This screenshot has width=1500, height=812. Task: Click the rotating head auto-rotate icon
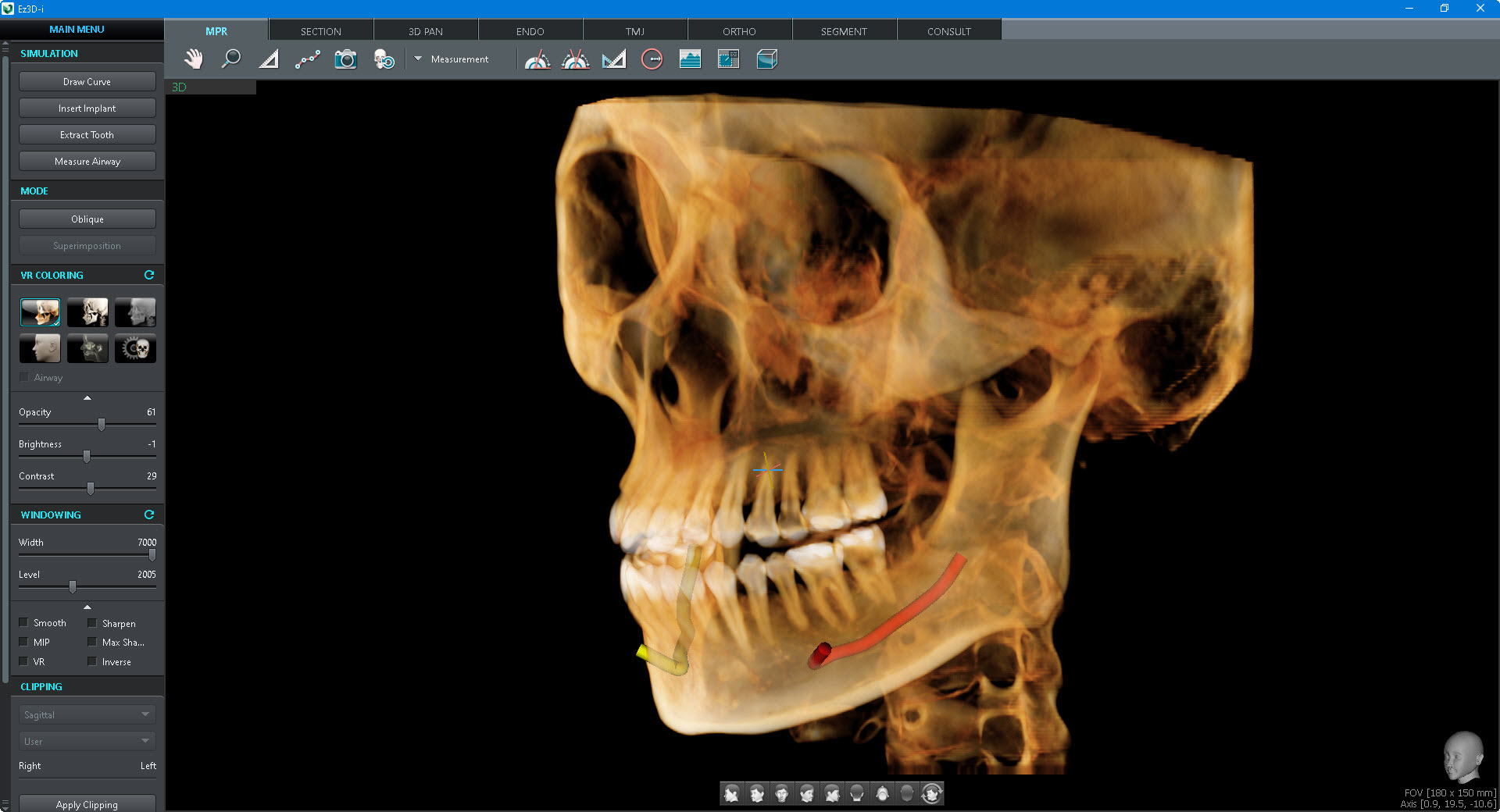[931, 793]
